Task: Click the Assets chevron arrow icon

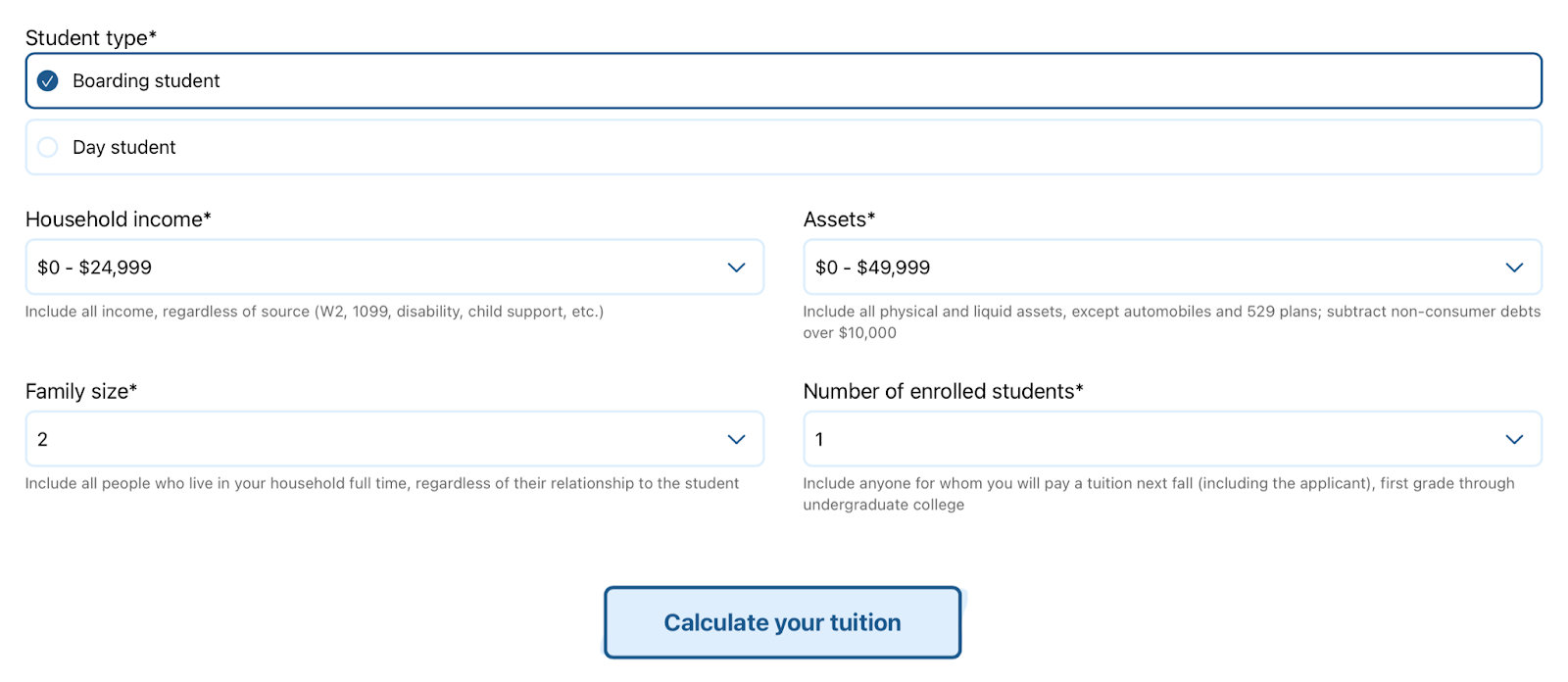Action: click(x=1514, y=268)
